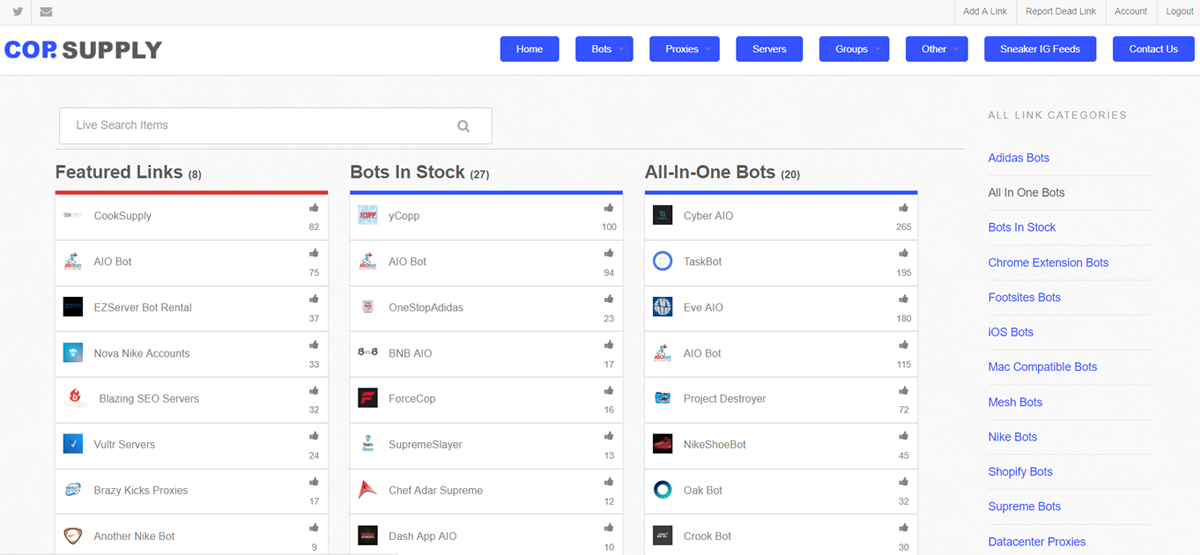Open iOS Bots category
The width and height of the screenshot is (1200, 555).
(1010, 332)
